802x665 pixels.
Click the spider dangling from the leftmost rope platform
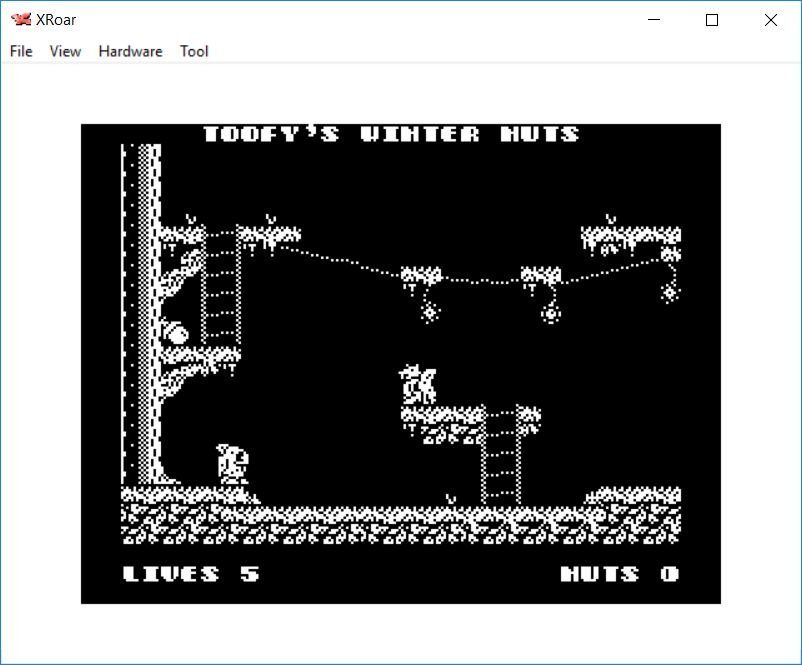click(430, 311)
